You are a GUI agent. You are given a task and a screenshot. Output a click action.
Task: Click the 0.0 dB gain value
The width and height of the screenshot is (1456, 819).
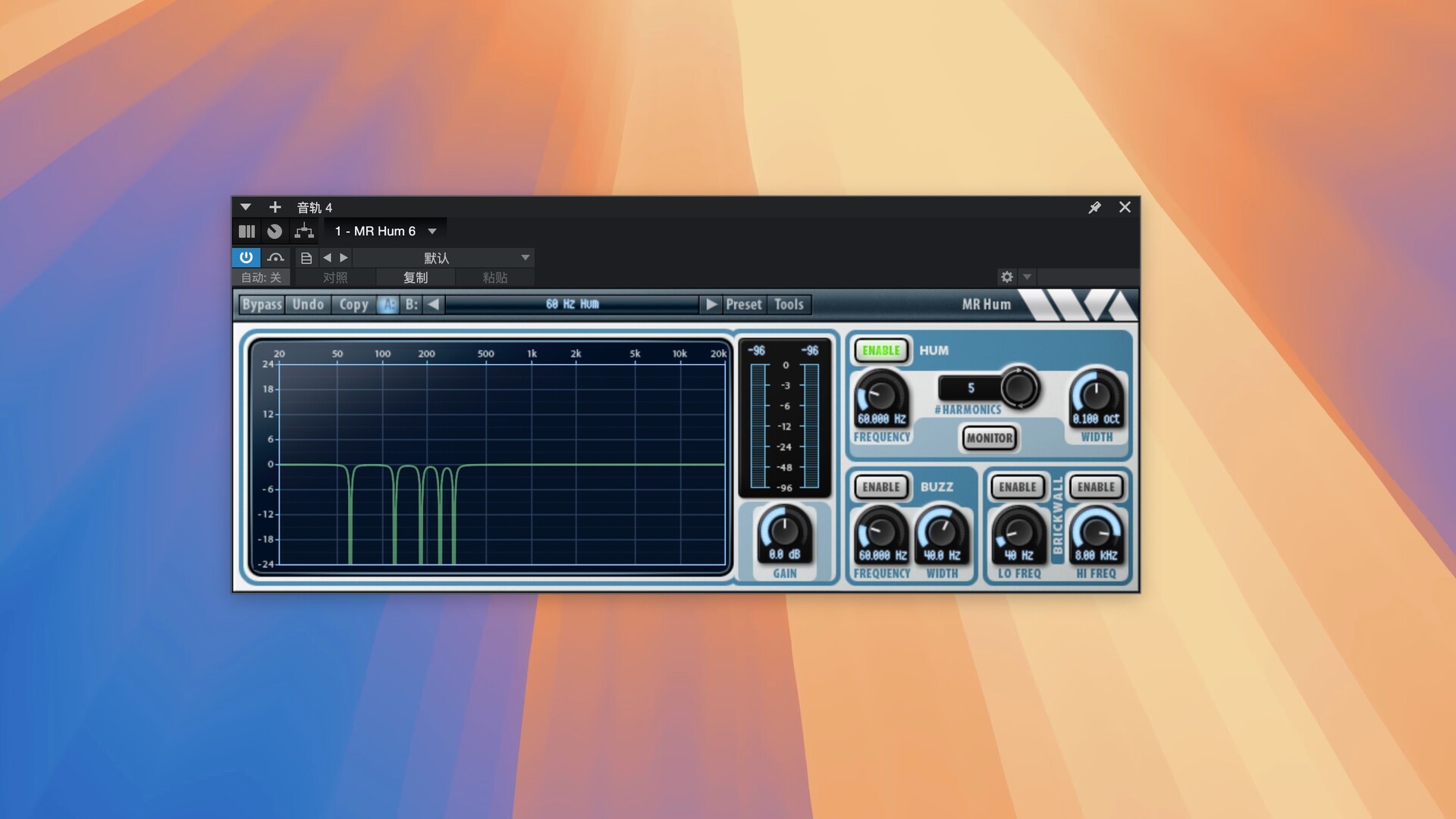784,554
